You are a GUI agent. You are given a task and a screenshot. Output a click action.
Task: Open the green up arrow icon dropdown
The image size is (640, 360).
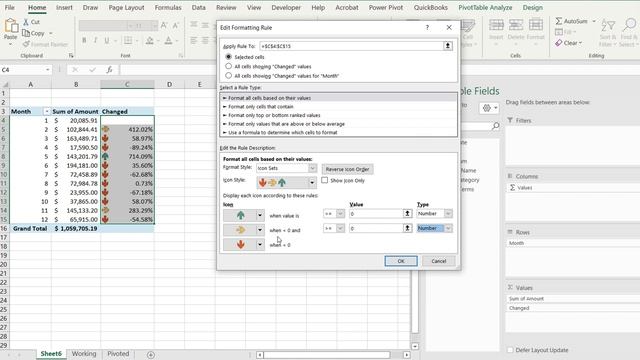(x=260, y=215)
